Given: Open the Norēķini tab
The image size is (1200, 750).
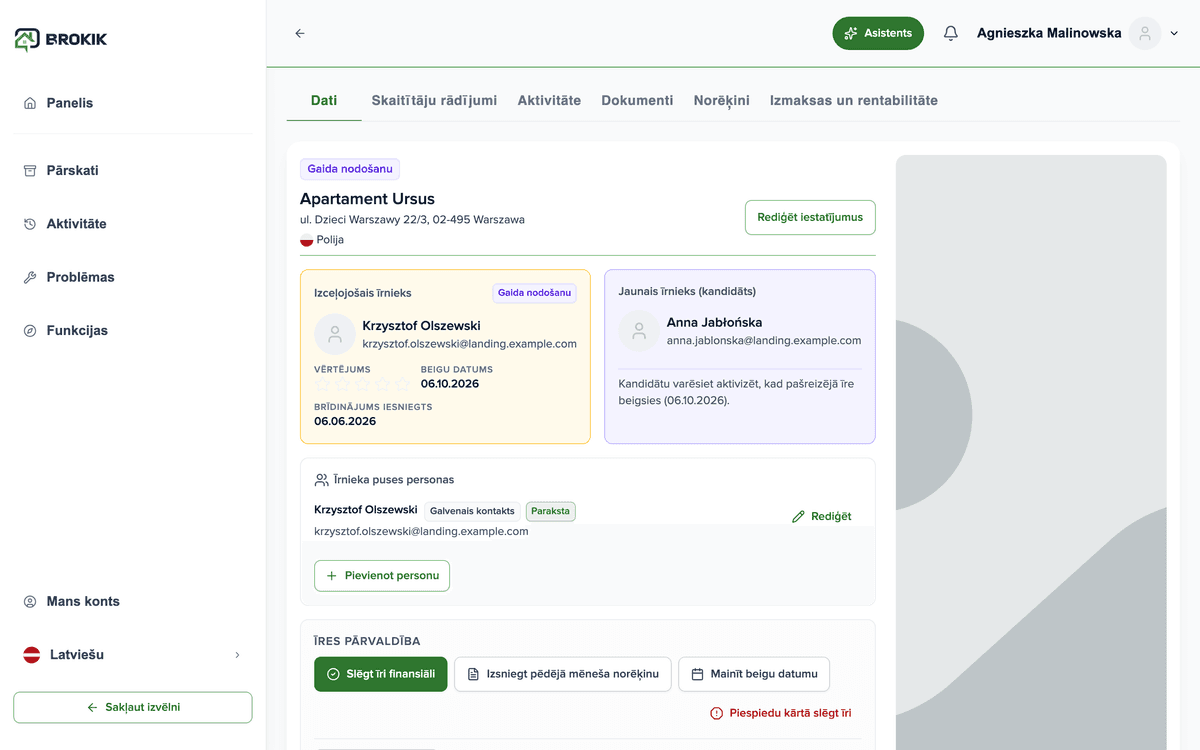Looking at the screenshot, I should tap(722, 100).
